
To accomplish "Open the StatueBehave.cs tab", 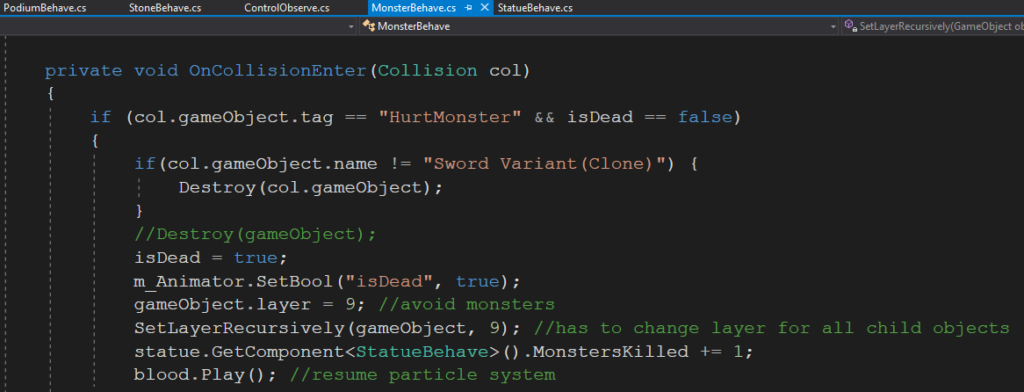I will coord(535,8).
